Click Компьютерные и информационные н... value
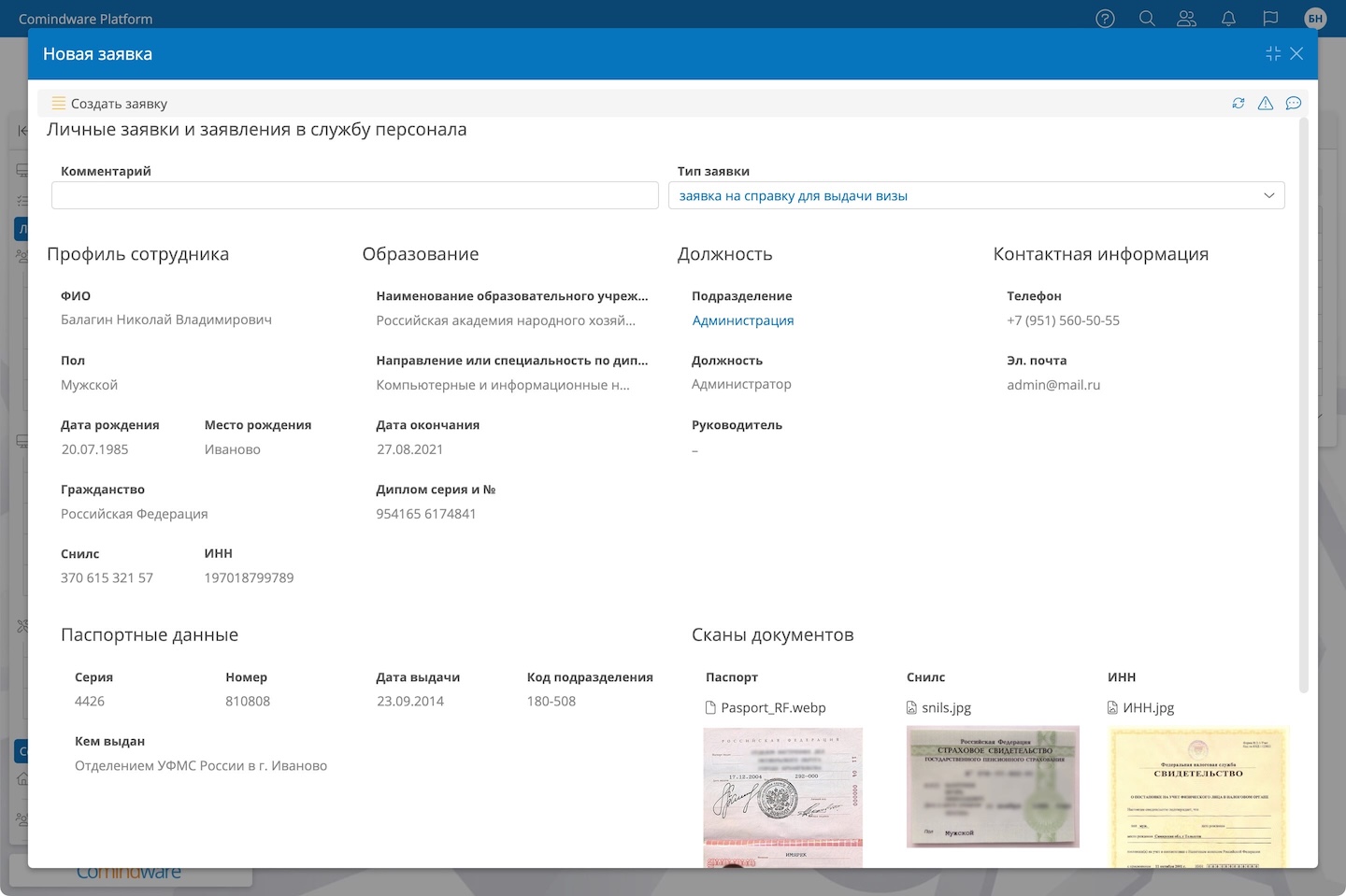This screenshot has width=1346, height=896. coord(503,385)
